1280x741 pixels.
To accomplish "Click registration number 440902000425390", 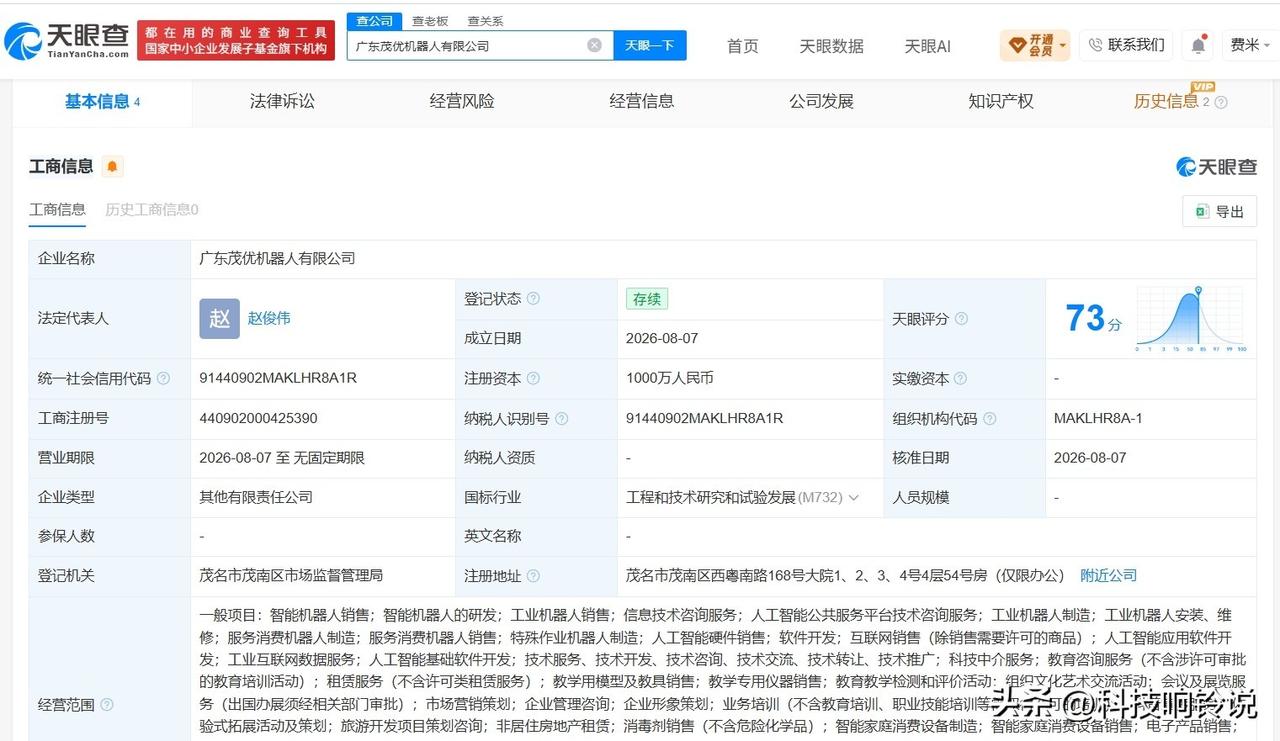I will 258,418.
